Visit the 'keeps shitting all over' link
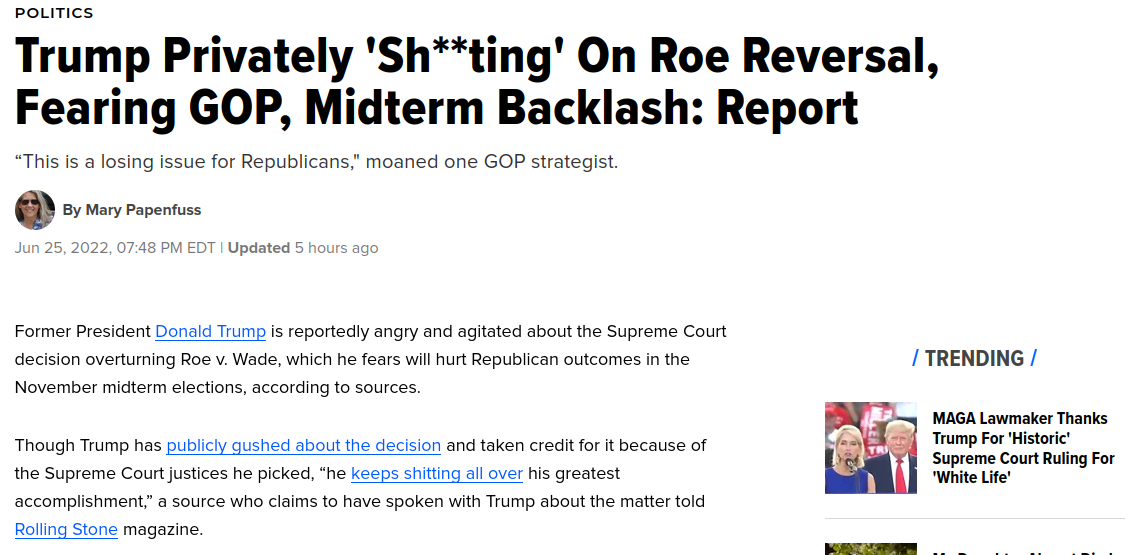1130x555 pixels. 437,474
